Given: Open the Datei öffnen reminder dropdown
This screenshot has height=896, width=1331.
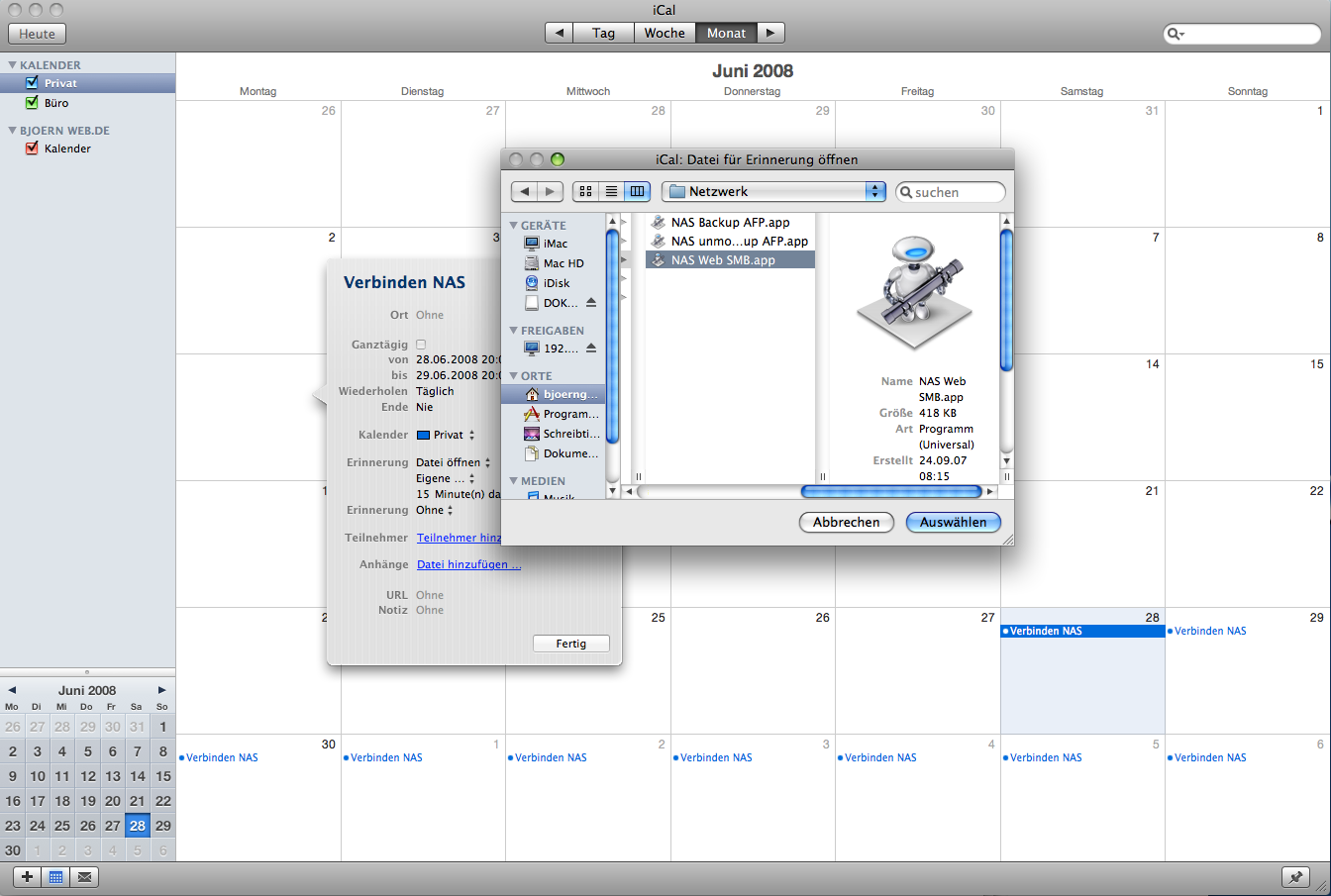Looking at the screenshot, I should (x=453, y=462).
